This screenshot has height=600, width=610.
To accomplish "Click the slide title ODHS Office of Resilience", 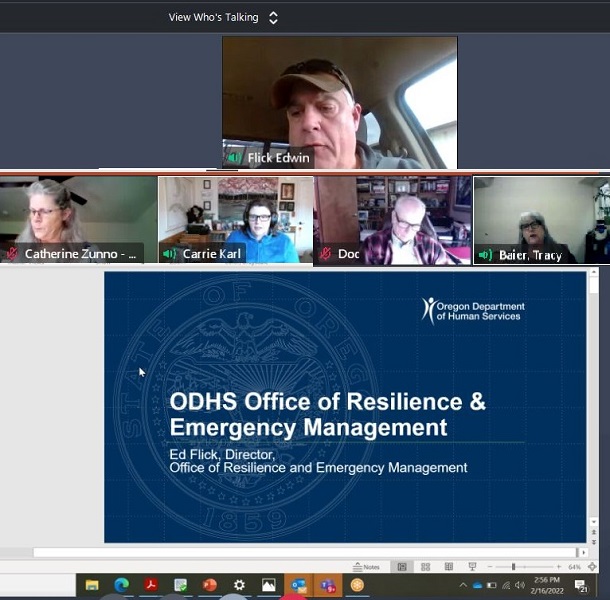I will [x=328, y=414].
